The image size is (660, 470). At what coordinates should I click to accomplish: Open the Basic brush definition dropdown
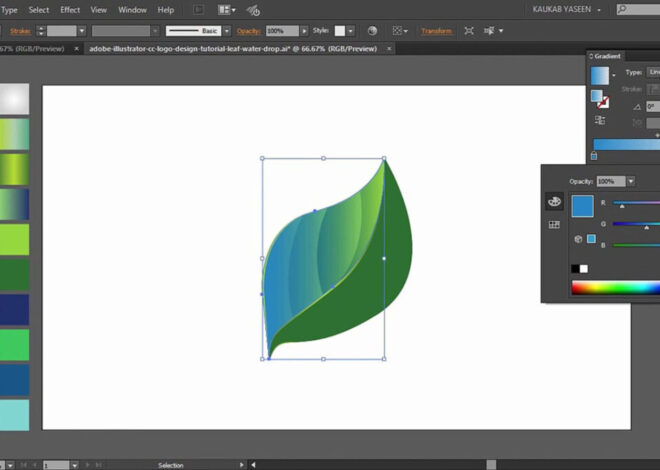(x=227, y=31)
